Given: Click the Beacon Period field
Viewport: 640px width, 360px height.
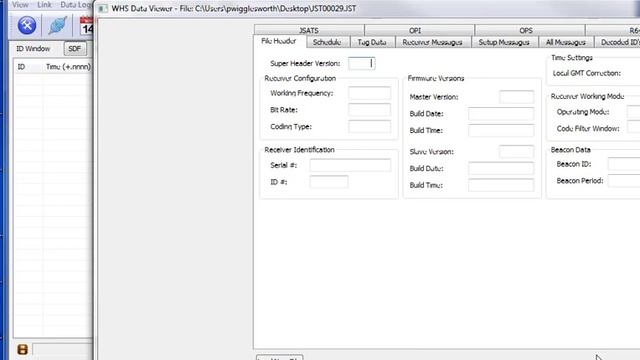Looking at the screenshot, I should click(624, 181).
